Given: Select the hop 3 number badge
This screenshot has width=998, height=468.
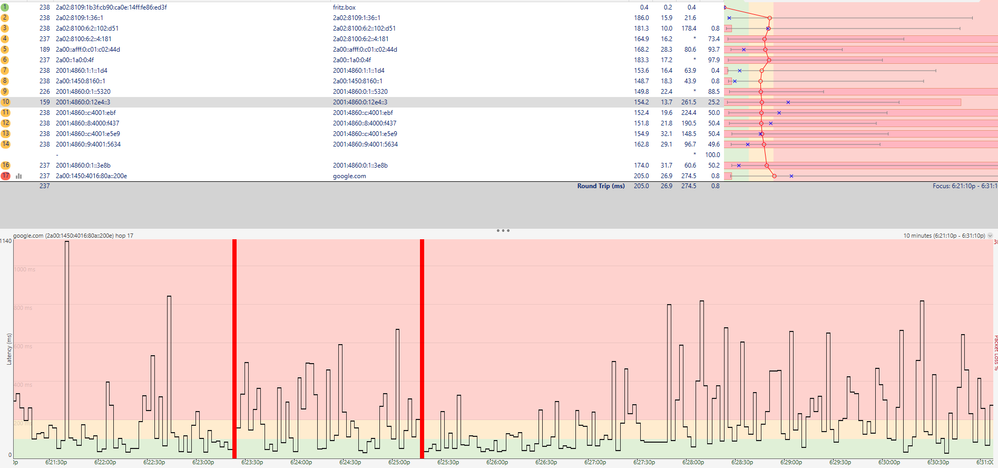Looking at the screenshot, I should pyautogui.click(x=5, y=28).
